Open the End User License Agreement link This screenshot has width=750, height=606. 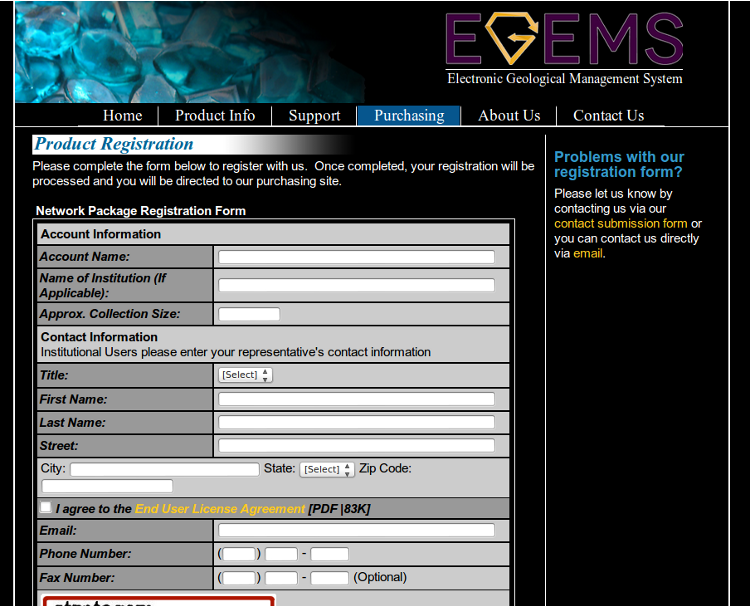(x=220, y=509)
